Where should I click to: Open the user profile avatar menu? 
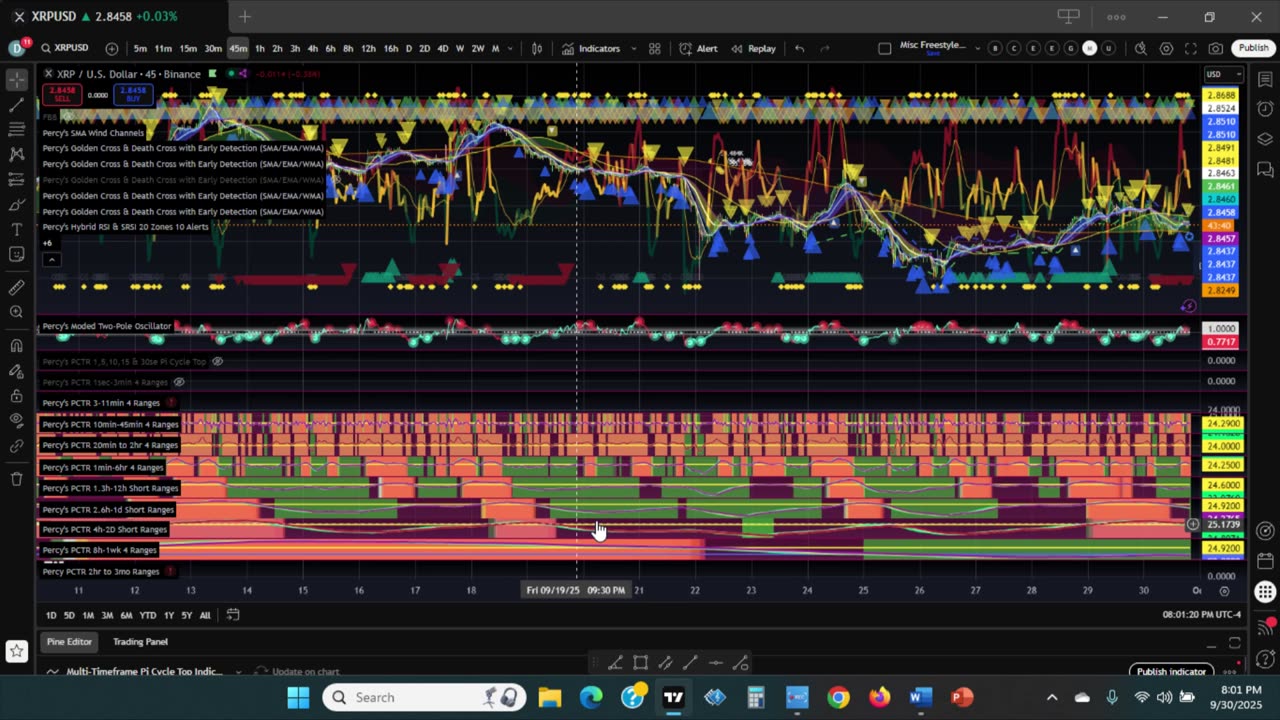coord(17,48)
